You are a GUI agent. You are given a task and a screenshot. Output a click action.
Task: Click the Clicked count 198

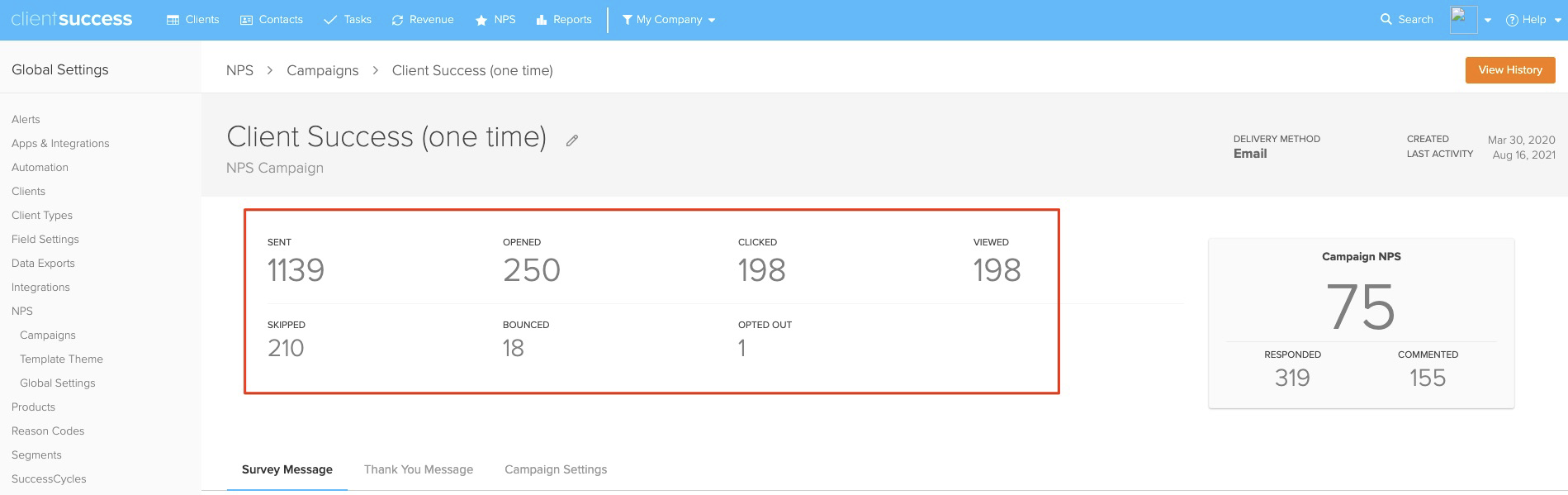coord(761,270)
